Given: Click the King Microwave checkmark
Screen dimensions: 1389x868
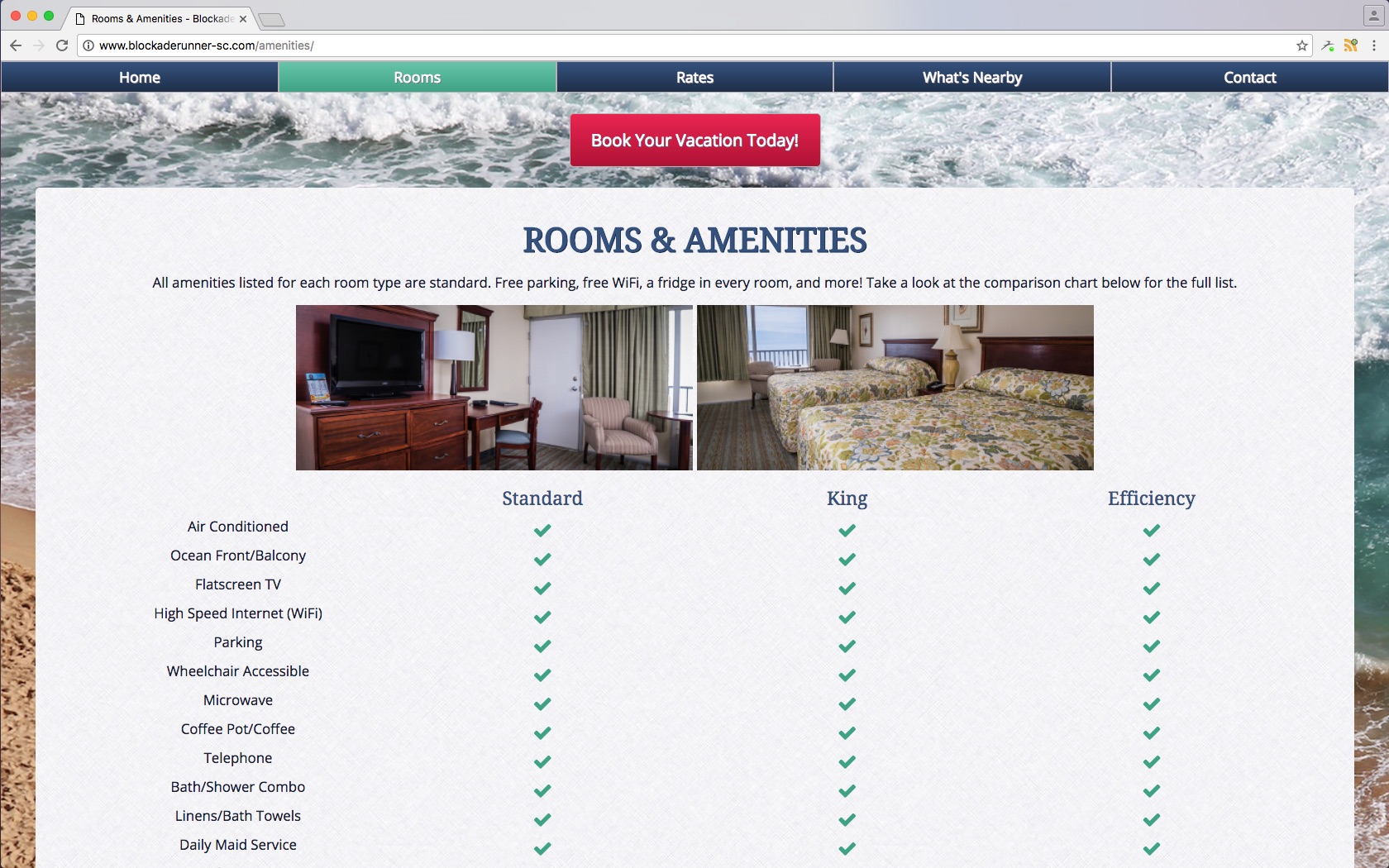Looking at the screenshot, I should tap(847, 703).
